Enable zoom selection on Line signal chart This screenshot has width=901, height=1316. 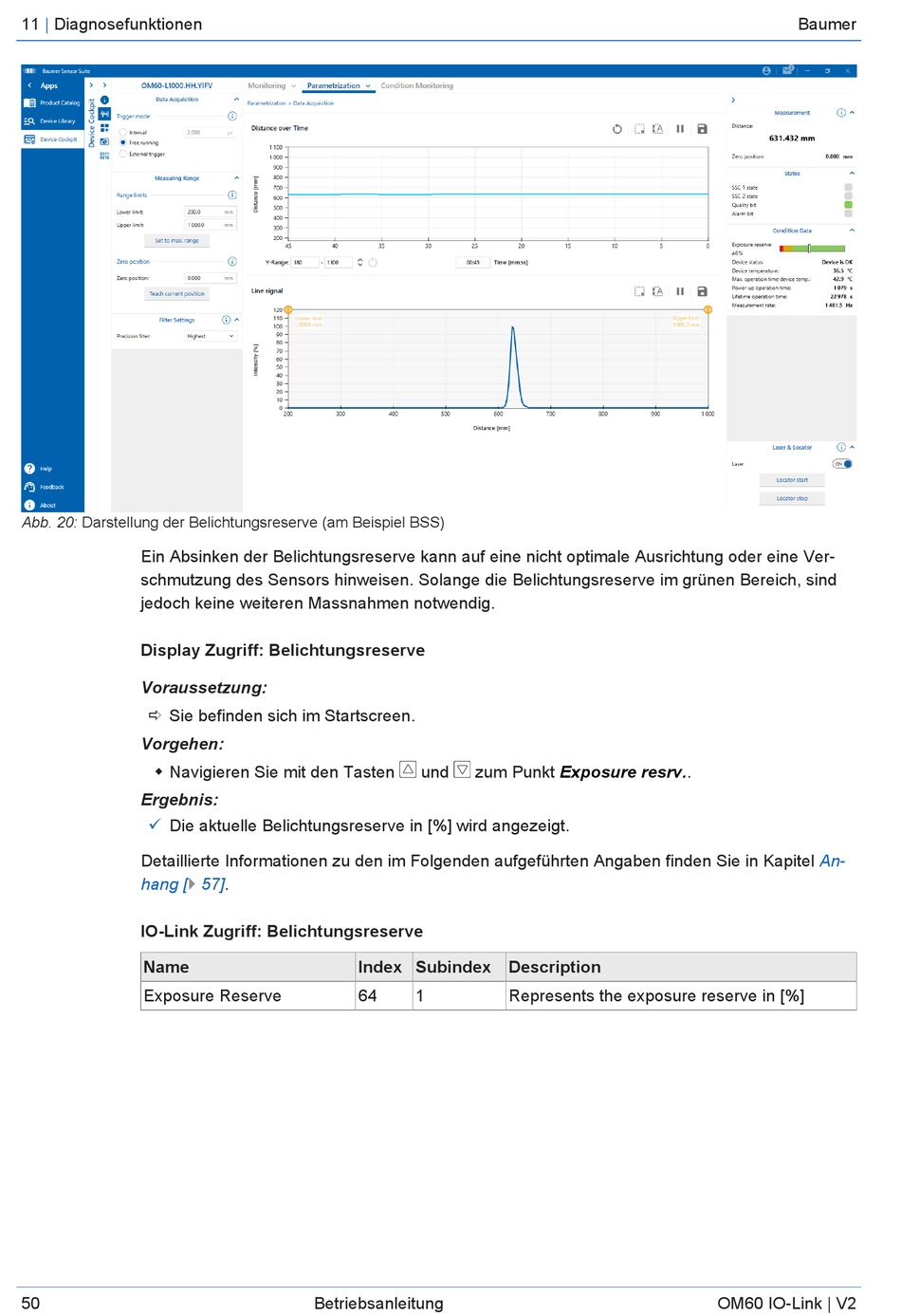[639, 291]
